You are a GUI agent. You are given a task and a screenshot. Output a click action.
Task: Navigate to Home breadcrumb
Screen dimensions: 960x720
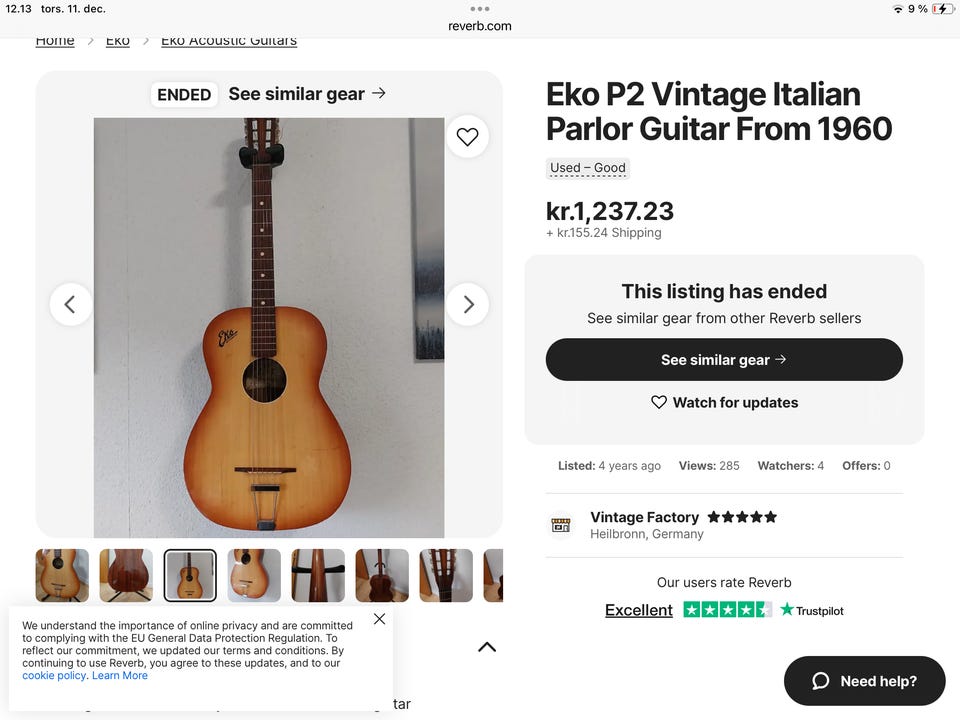tap(55, 41)
